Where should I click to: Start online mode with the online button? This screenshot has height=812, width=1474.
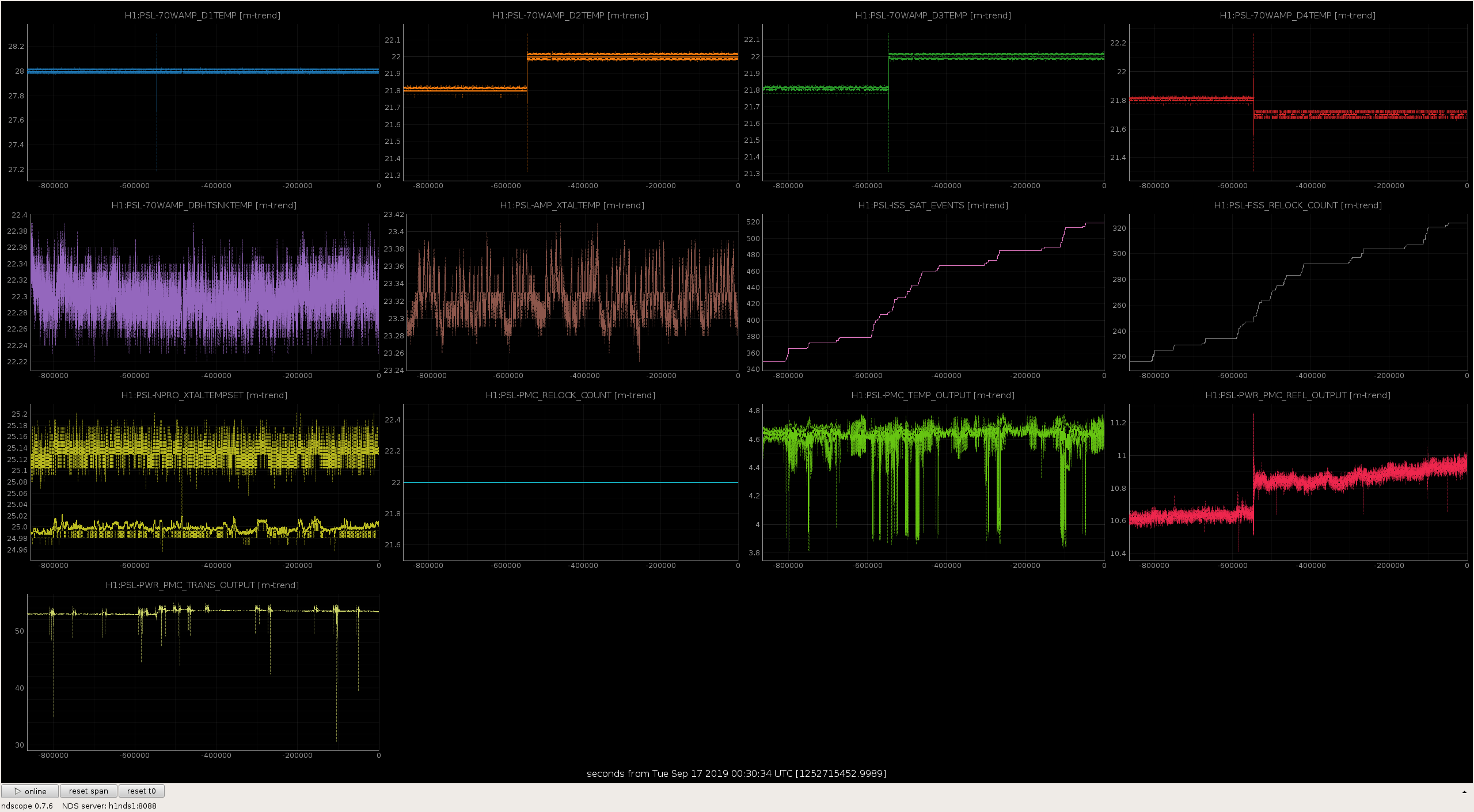tap(30, 791)
